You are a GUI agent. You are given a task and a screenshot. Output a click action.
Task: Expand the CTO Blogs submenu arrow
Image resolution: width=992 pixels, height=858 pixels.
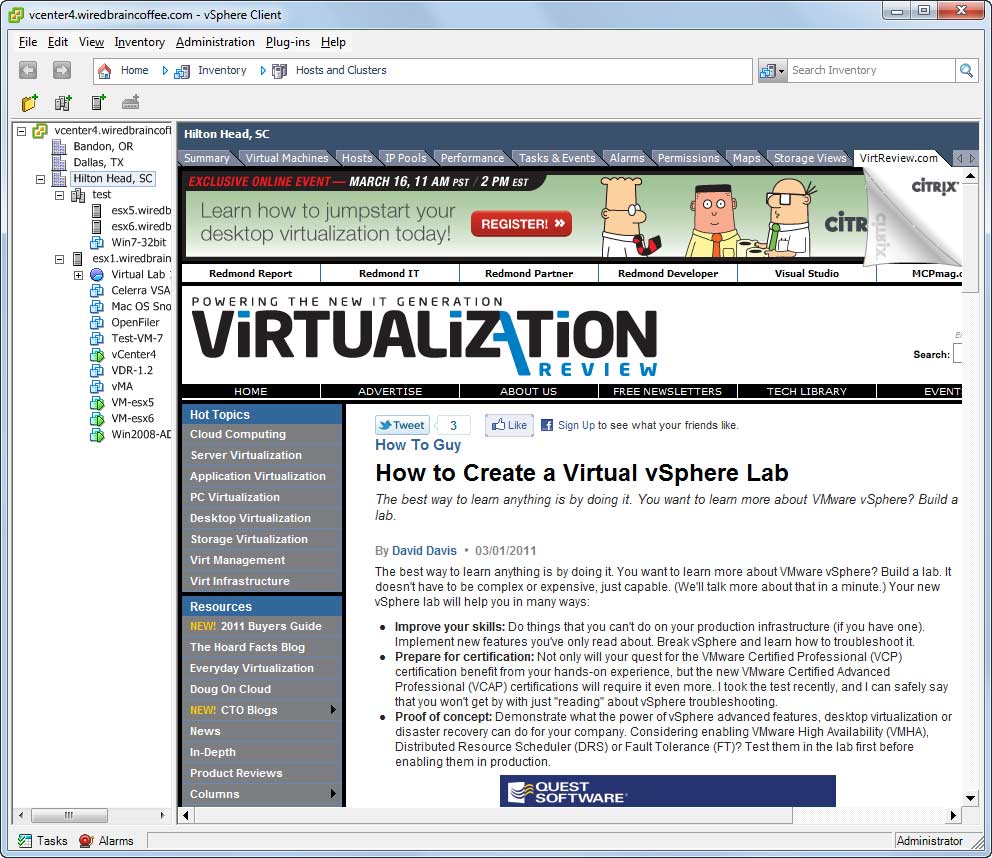[333, 710]
